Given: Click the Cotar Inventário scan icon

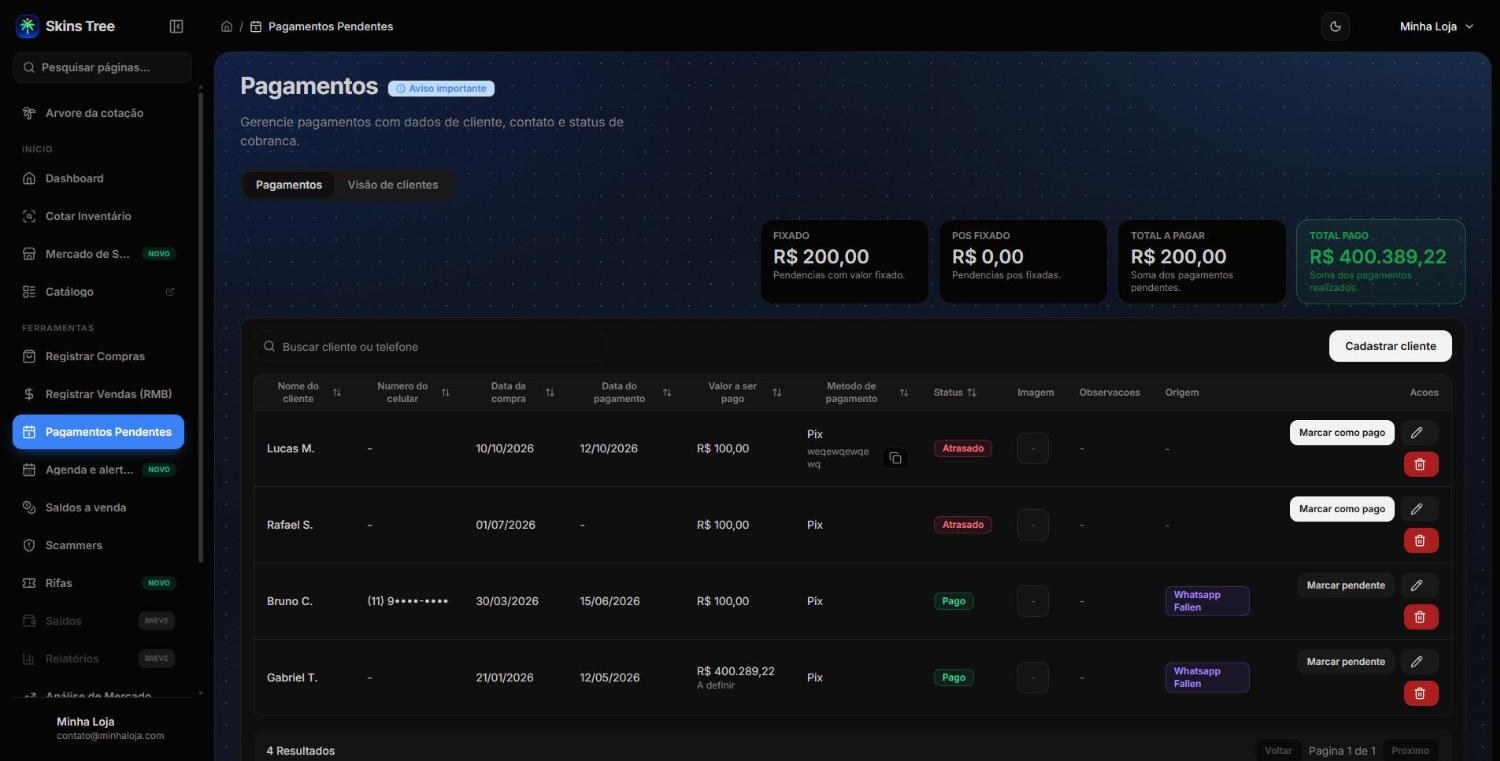Looking at the screenshot, I should 29,216.
